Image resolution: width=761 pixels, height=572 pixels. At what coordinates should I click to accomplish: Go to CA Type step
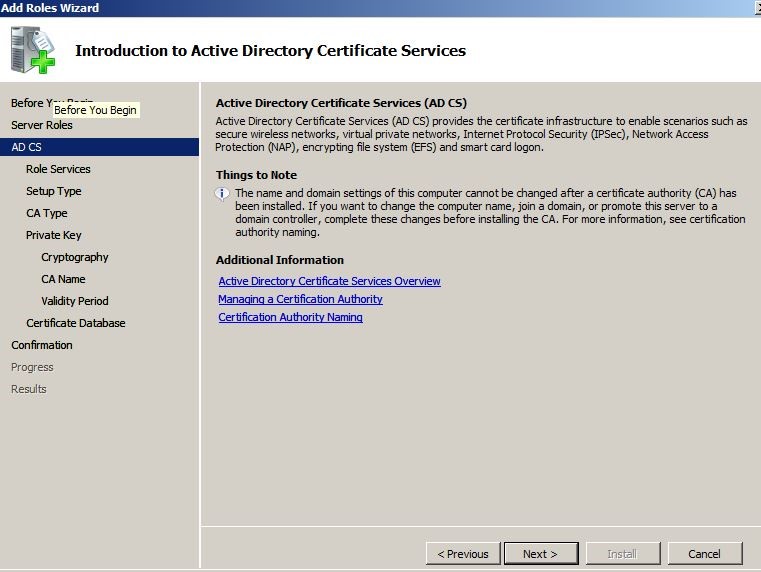pyautogui.click(x=47, y=213)
